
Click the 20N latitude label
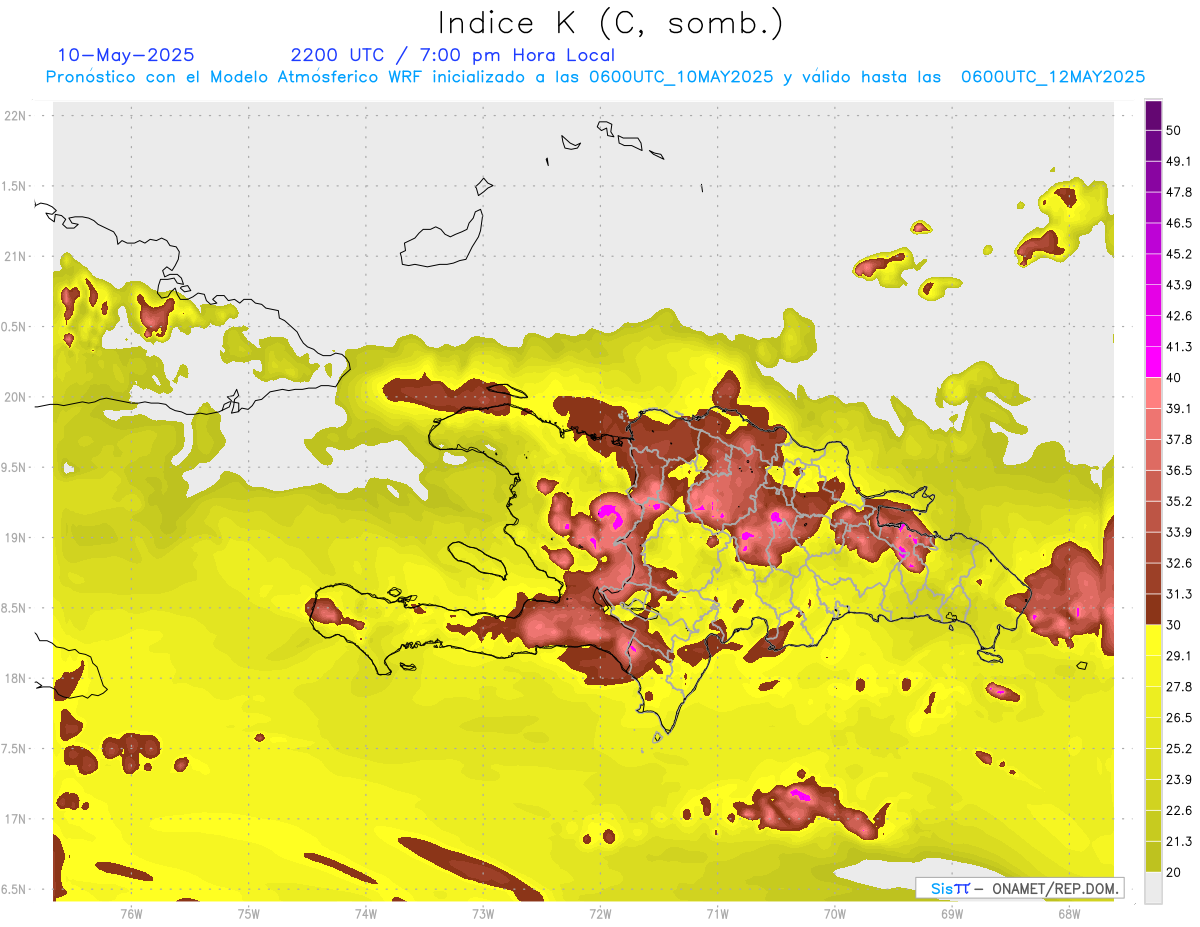[16, 397]
